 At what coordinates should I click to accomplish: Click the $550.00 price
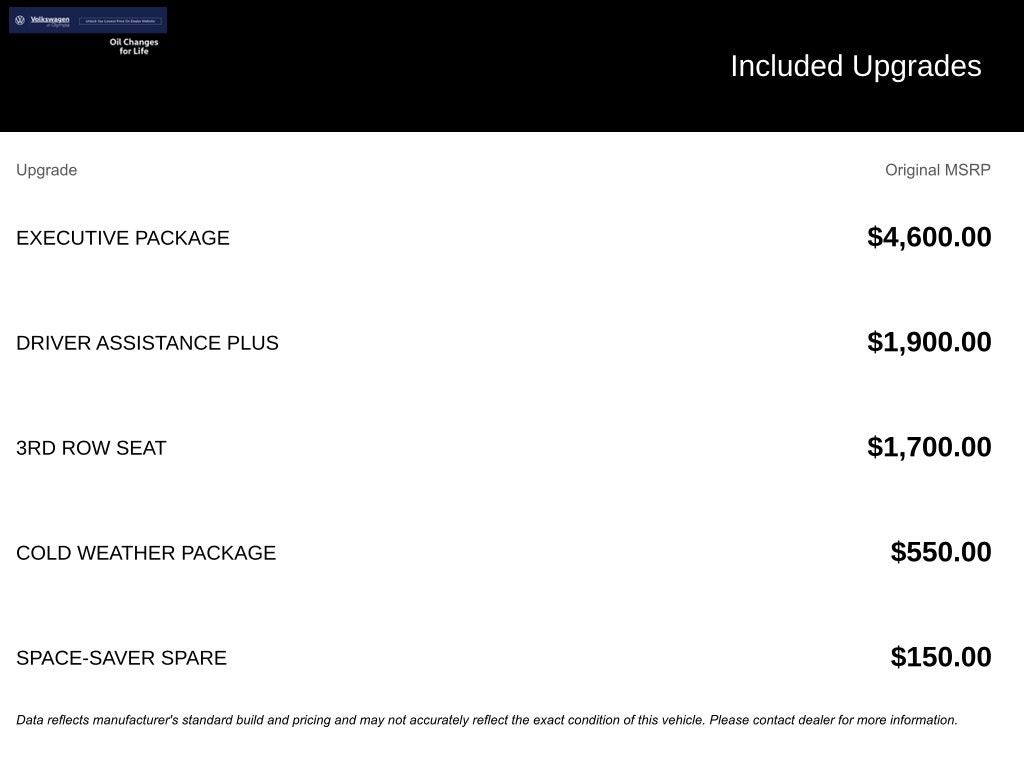pyautogui.click(x=941, y=552)
